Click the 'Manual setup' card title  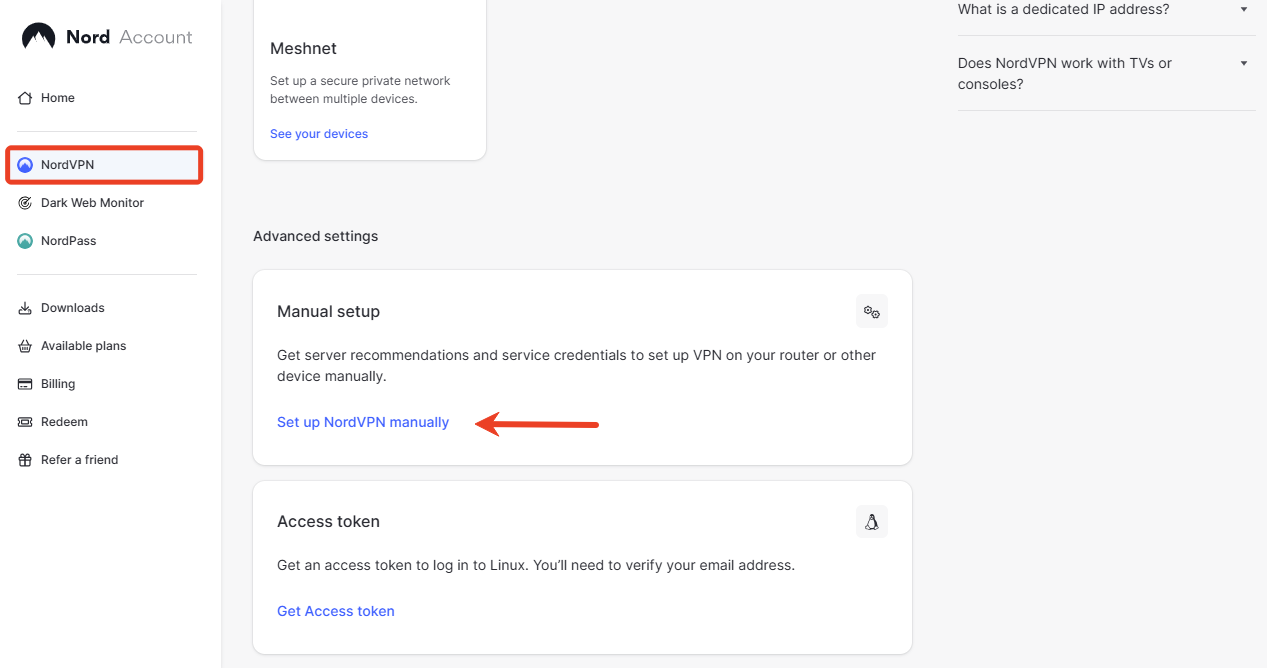328,312
